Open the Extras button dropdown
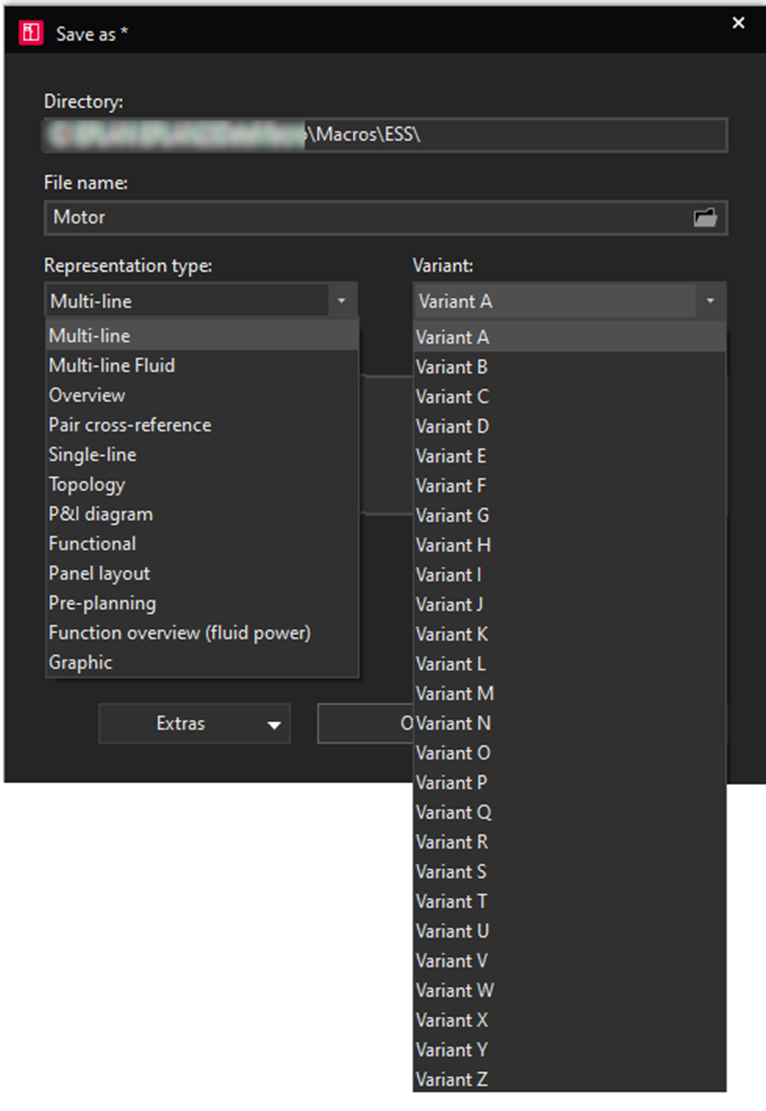This screenshot has height=1111, width=766. tap(194, 723)
